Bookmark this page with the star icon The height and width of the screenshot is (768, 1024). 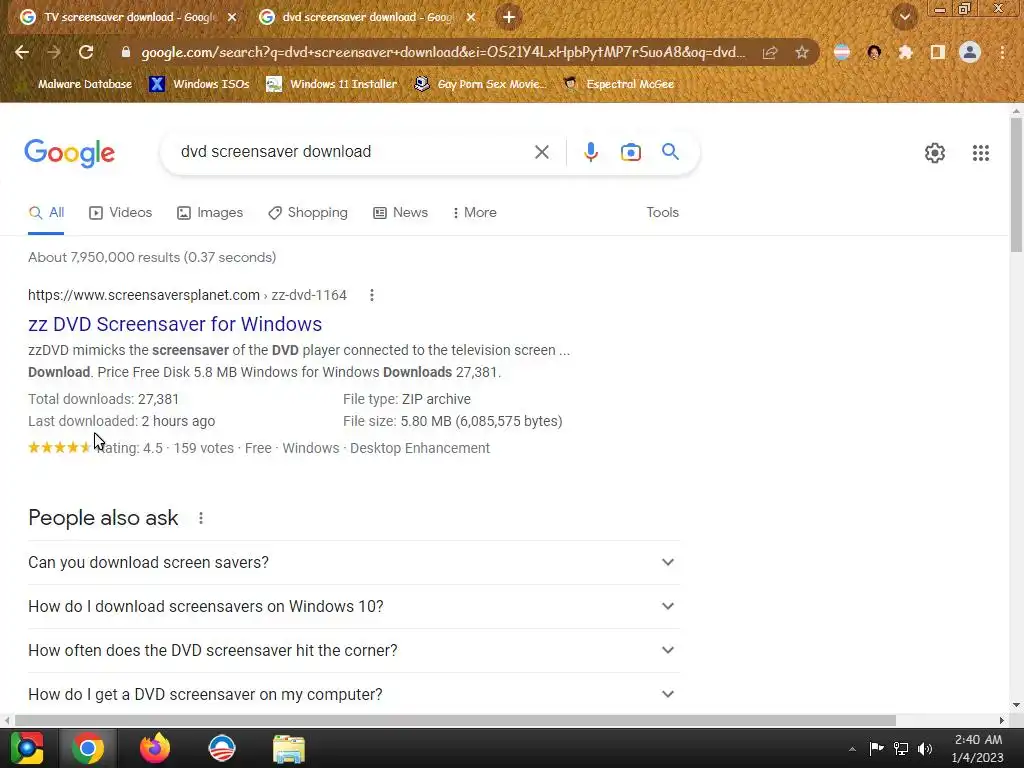[801, 52]
